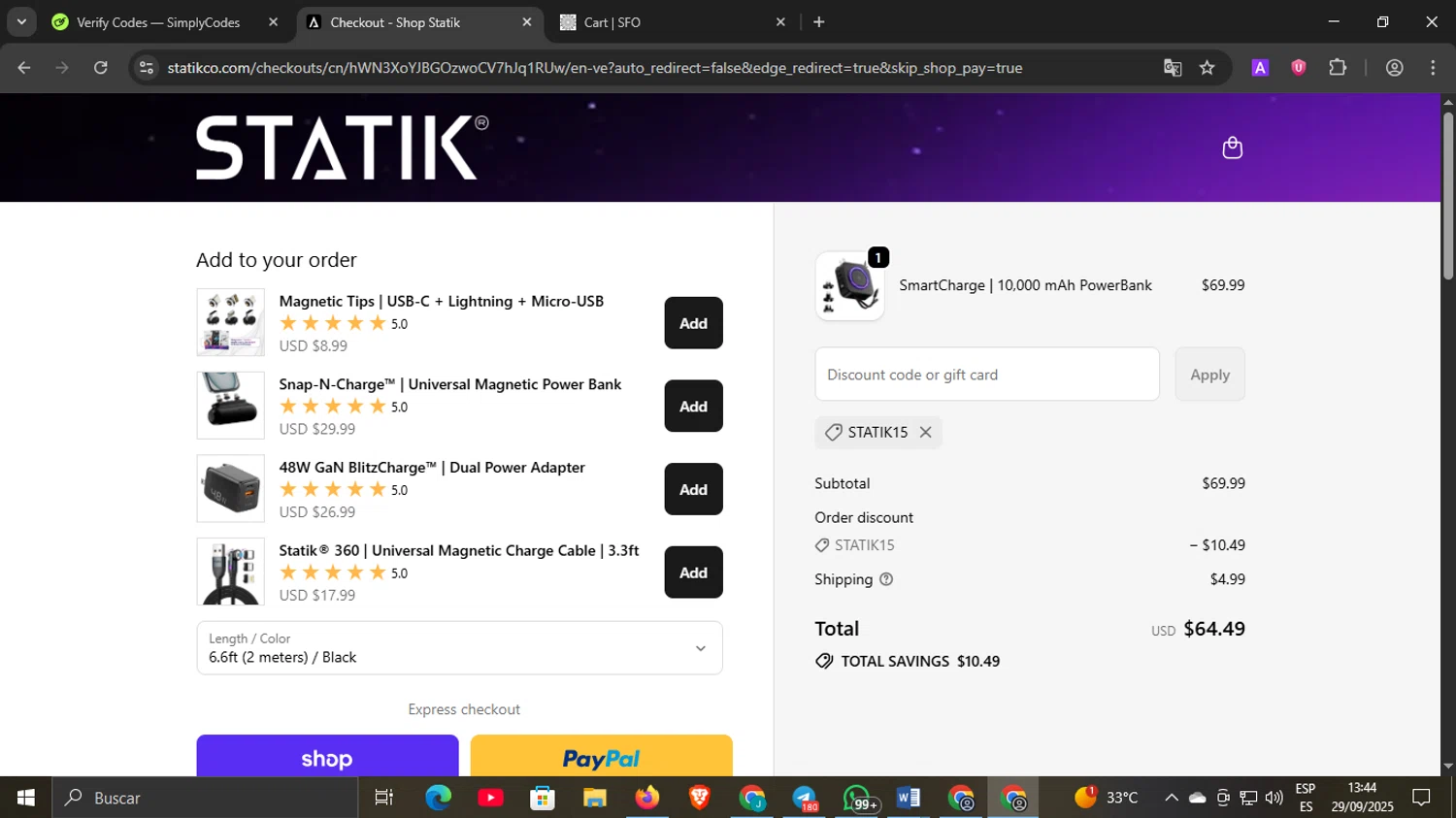Pay with PayPal express checkout

click(x=601, y=756)
